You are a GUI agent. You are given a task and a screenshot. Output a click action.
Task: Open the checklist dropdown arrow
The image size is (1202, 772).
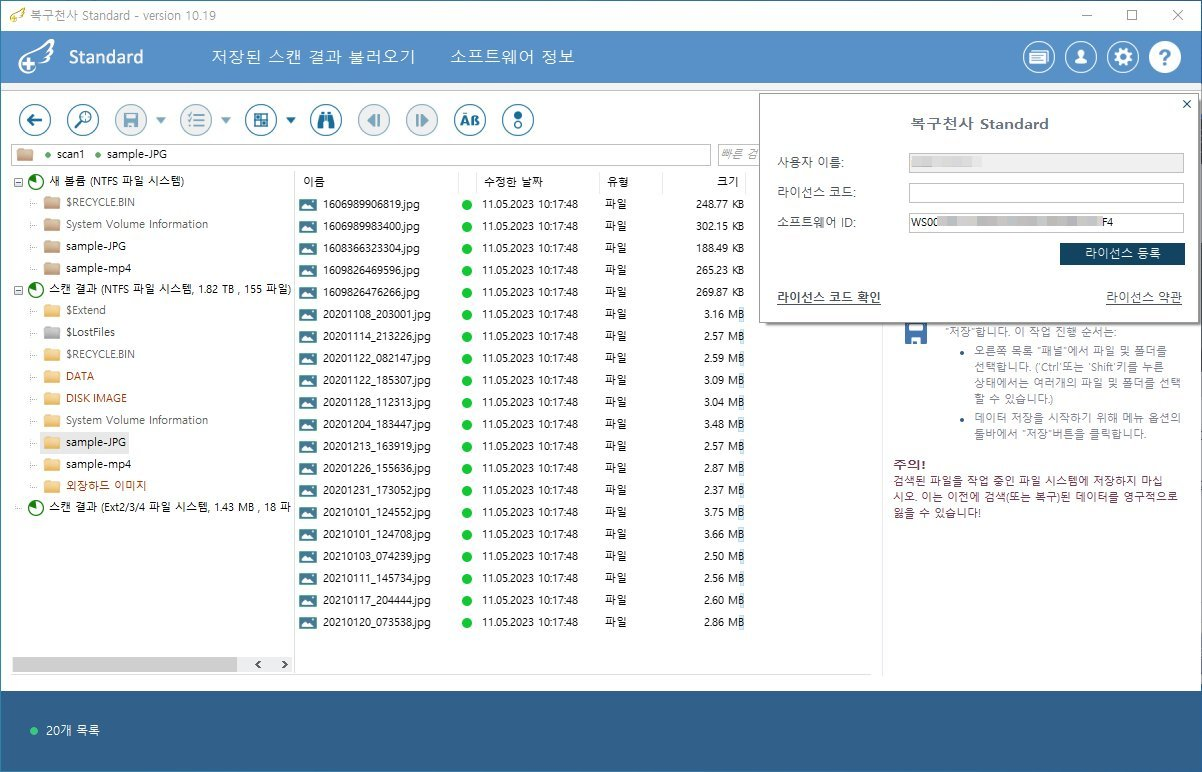click(226, 120)
